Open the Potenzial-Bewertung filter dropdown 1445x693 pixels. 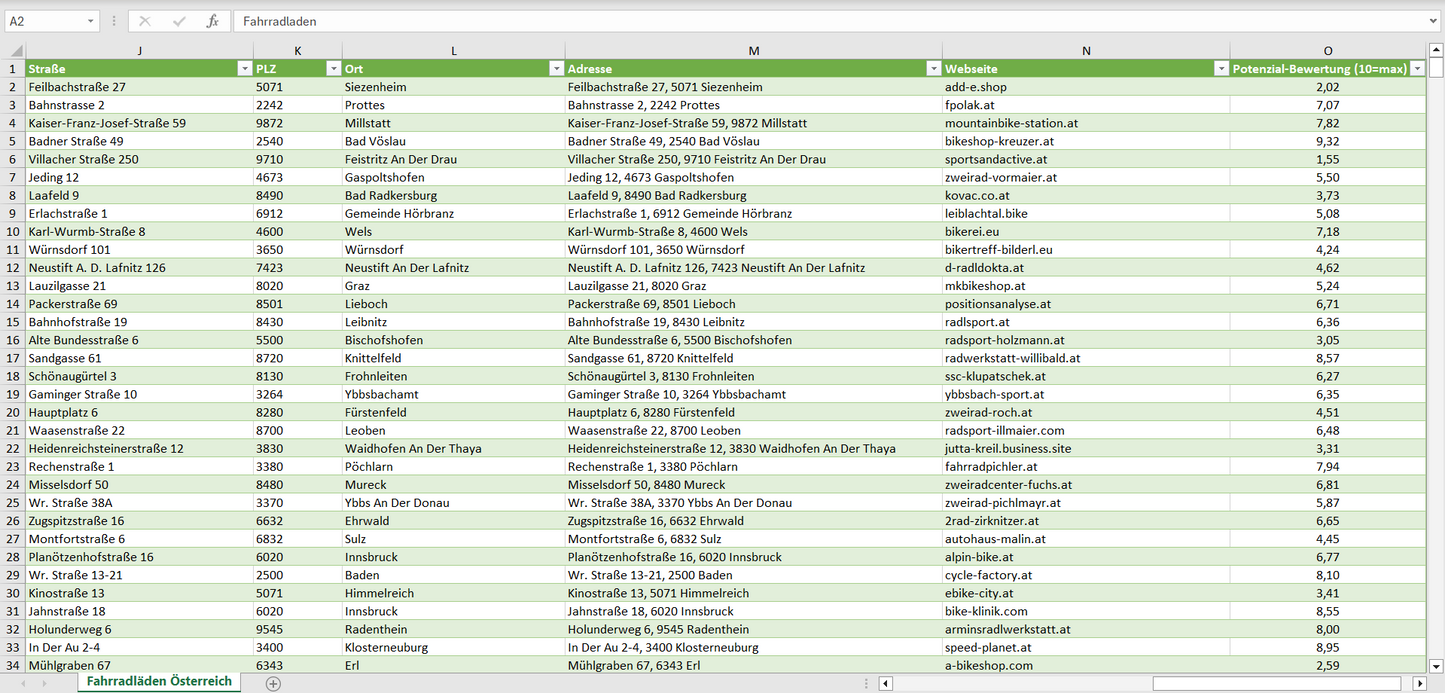[x=1416, y=69]
